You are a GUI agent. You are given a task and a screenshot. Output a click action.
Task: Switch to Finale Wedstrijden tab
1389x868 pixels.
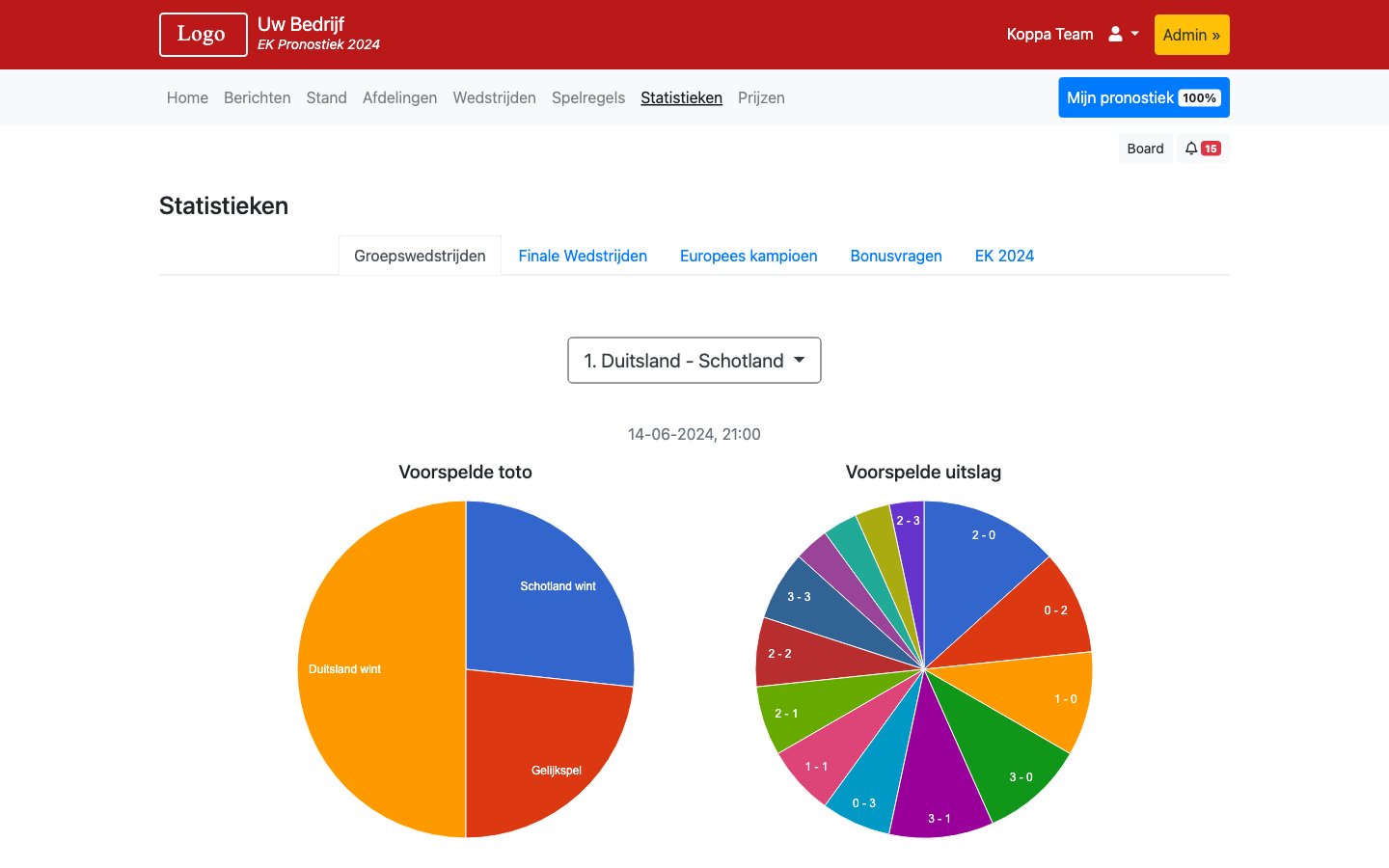click(x=583, y=256)
